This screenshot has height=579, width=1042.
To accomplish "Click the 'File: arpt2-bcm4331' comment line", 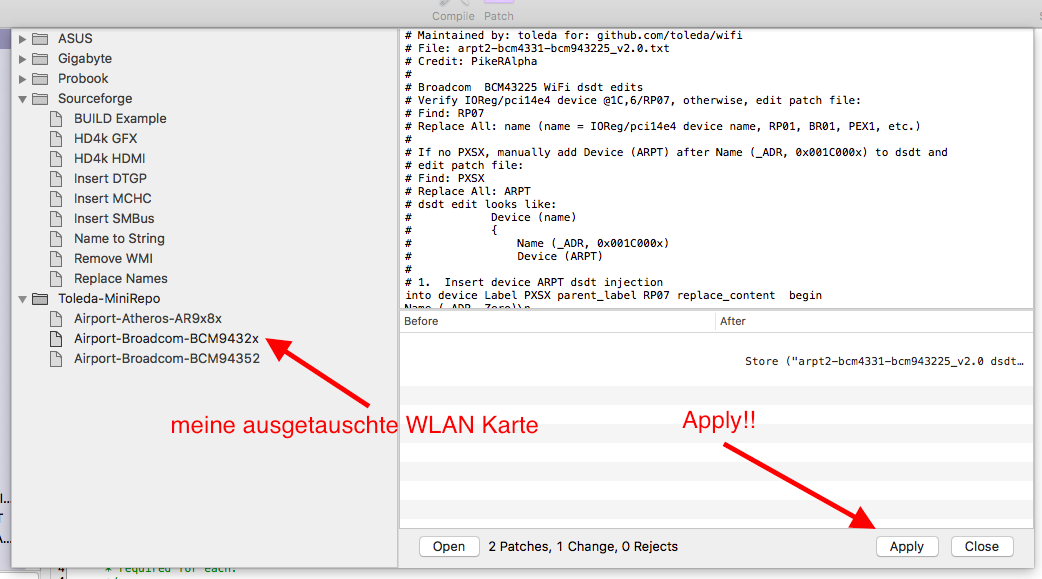I will tap(538, 49).
